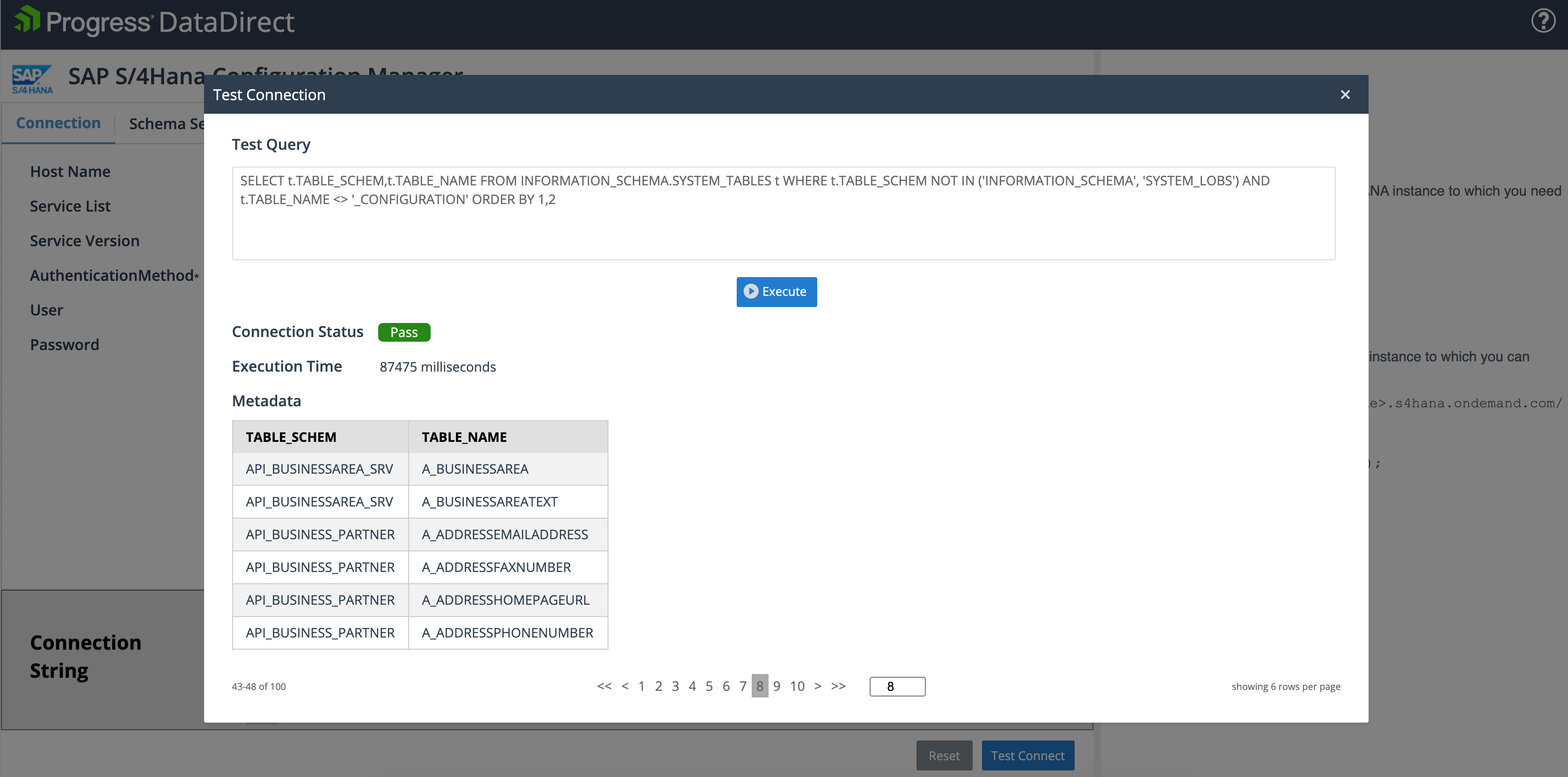Select Host Name in the sidebar
1568x777 pixels.
pyautogui.click(x=70, y=171)
